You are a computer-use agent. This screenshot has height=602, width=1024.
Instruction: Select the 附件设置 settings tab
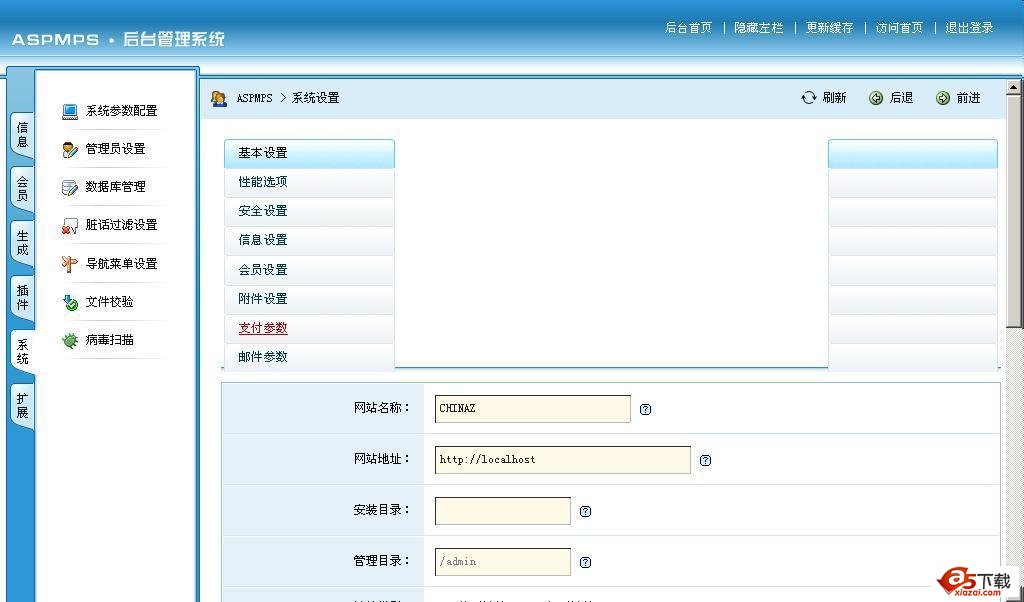tap(309, 299)
